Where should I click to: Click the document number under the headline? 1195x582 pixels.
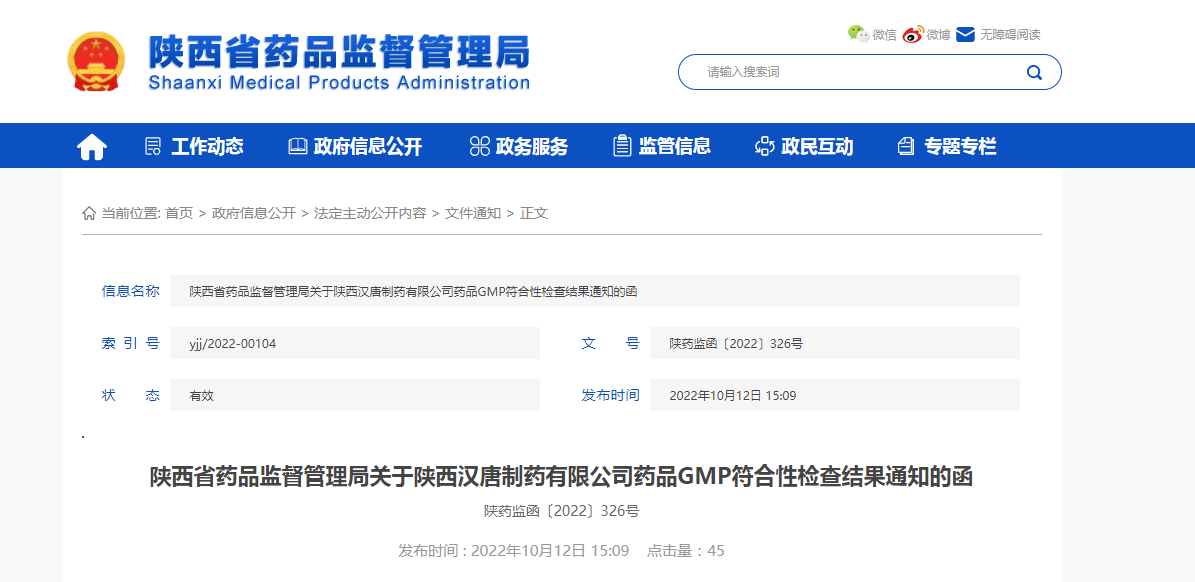click(562, 511)
